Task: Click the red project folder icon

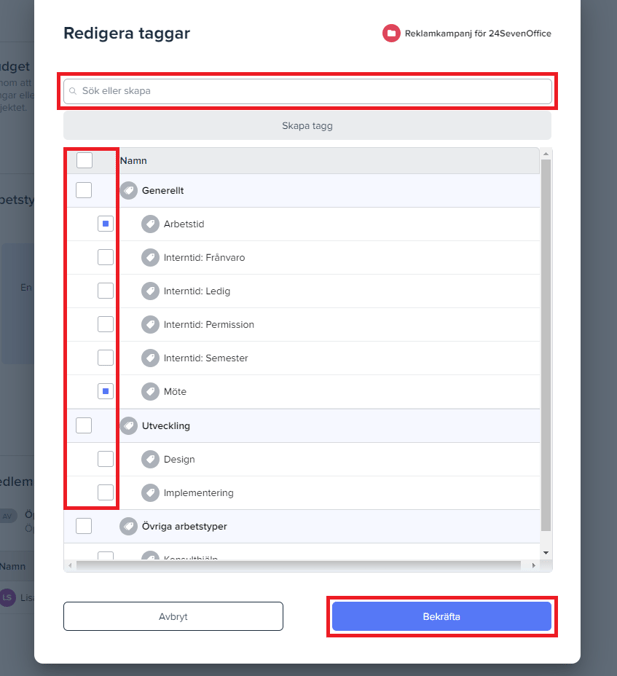Action: point(391,33)
